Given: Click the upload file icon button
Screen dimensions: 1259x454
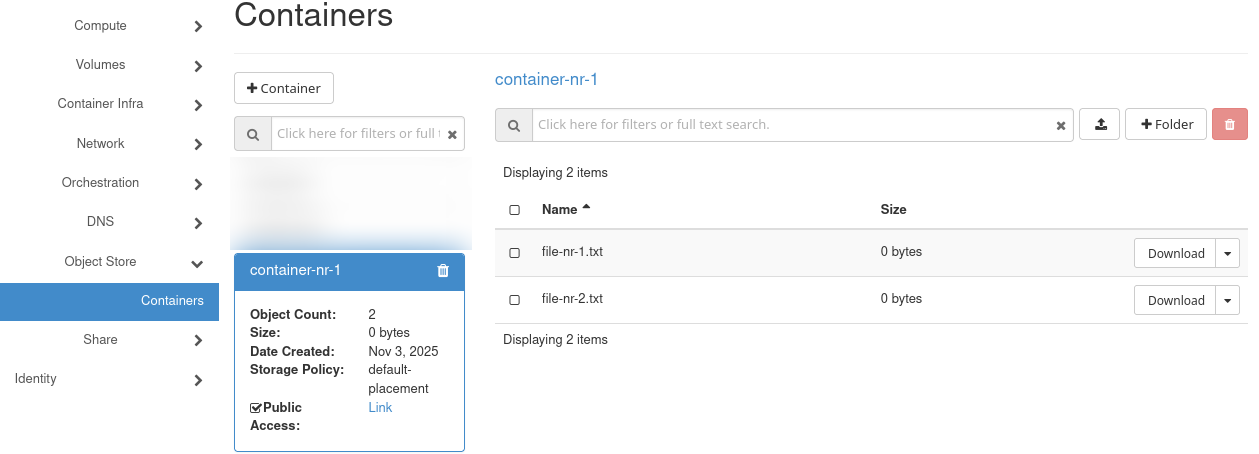Looking at the screenshot, I should [x=1100, y=125].
